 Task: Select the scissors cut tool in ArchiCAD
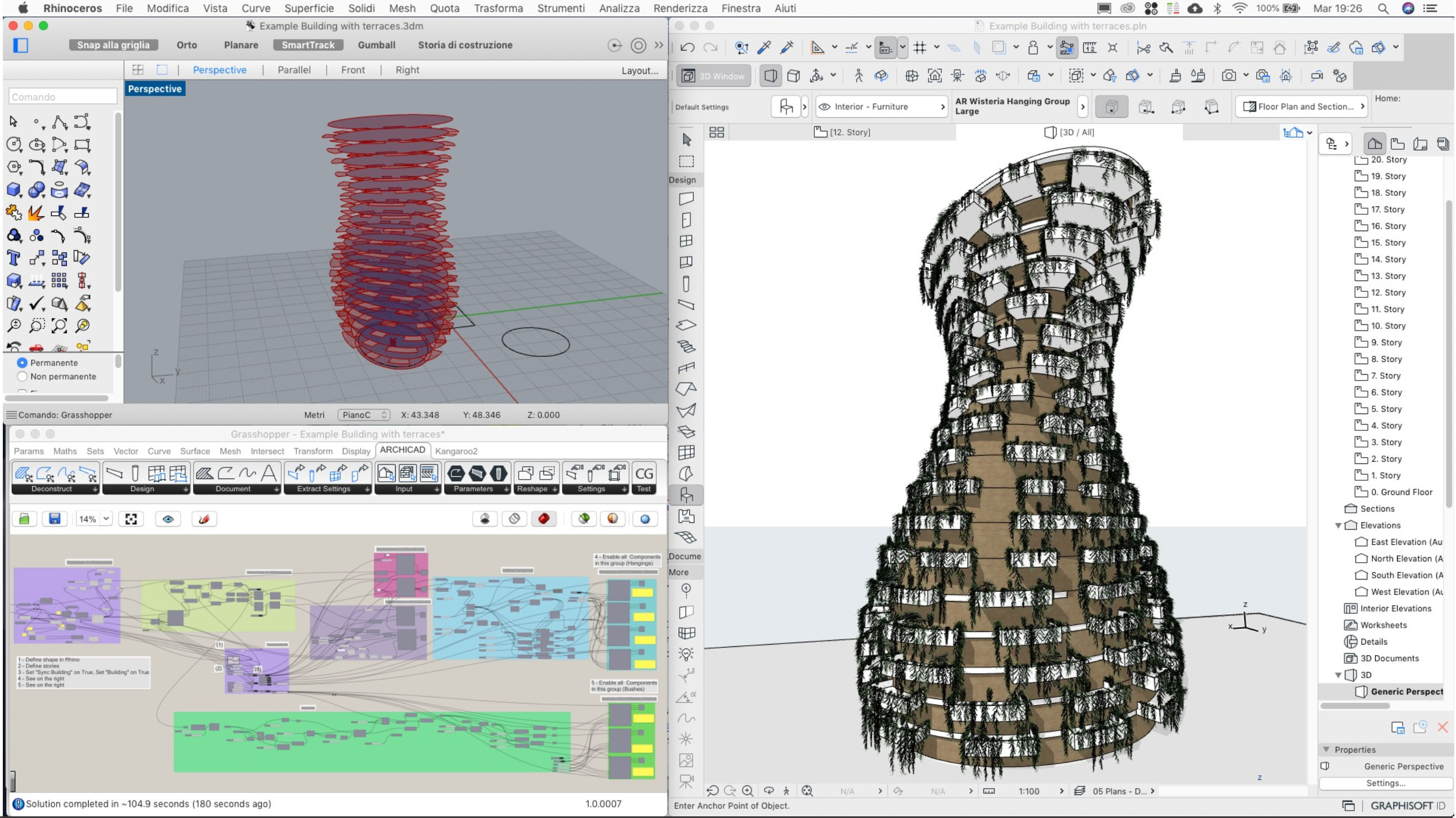click(x=1143, y=48)
